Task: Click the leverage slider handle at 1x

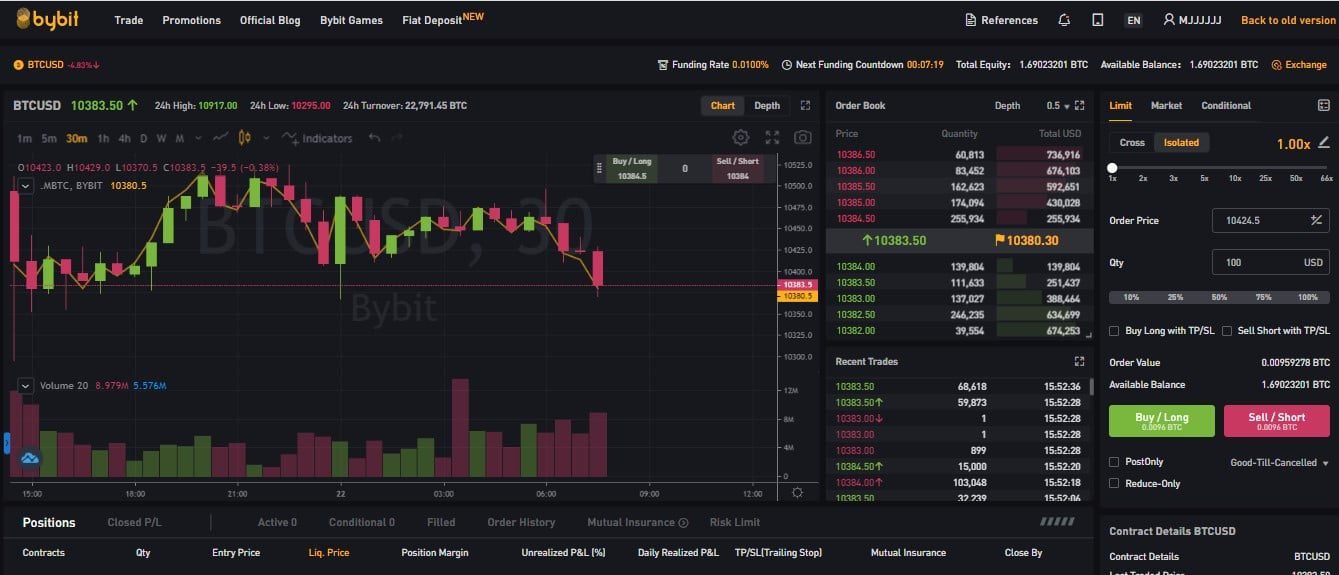Action: coord(1112,167)
